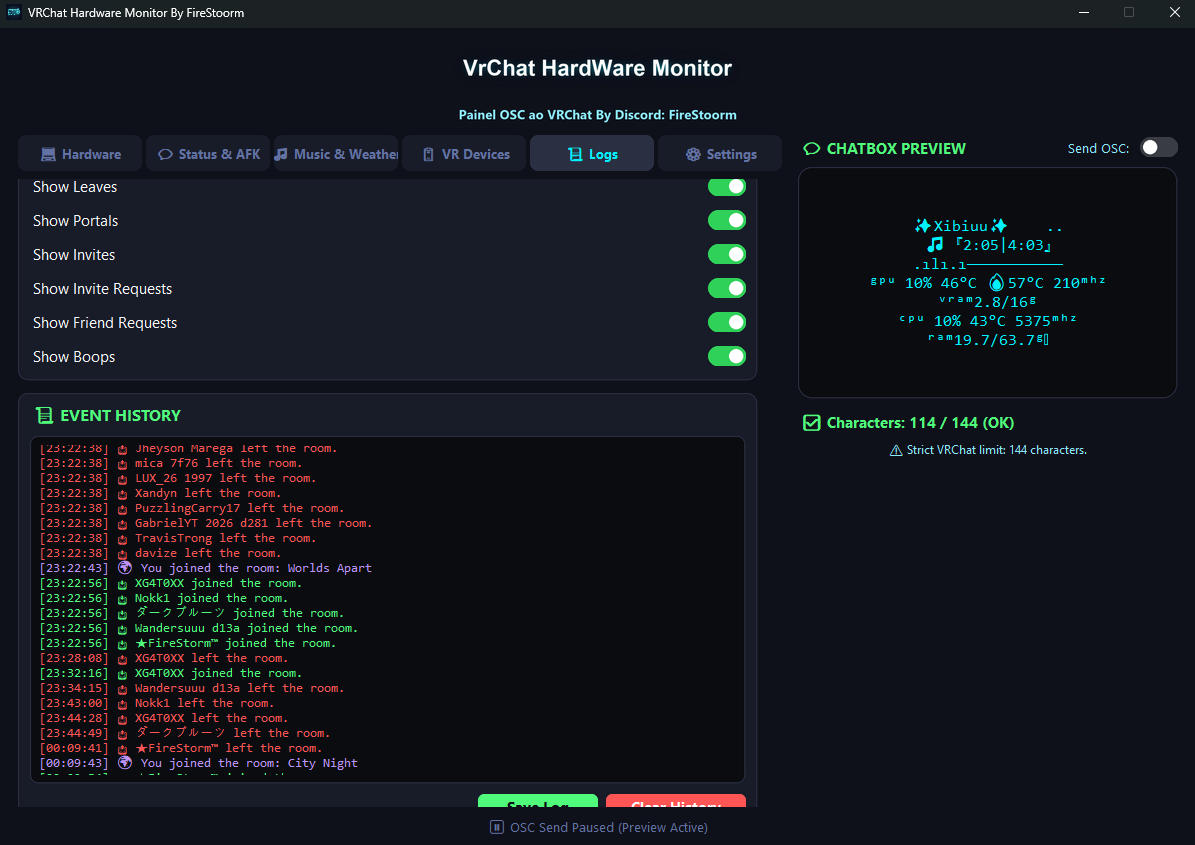Screen dimensions: 1195x845
Task: Click the Characters: 114 / 144 (OK) text
Action: (921, 423)
